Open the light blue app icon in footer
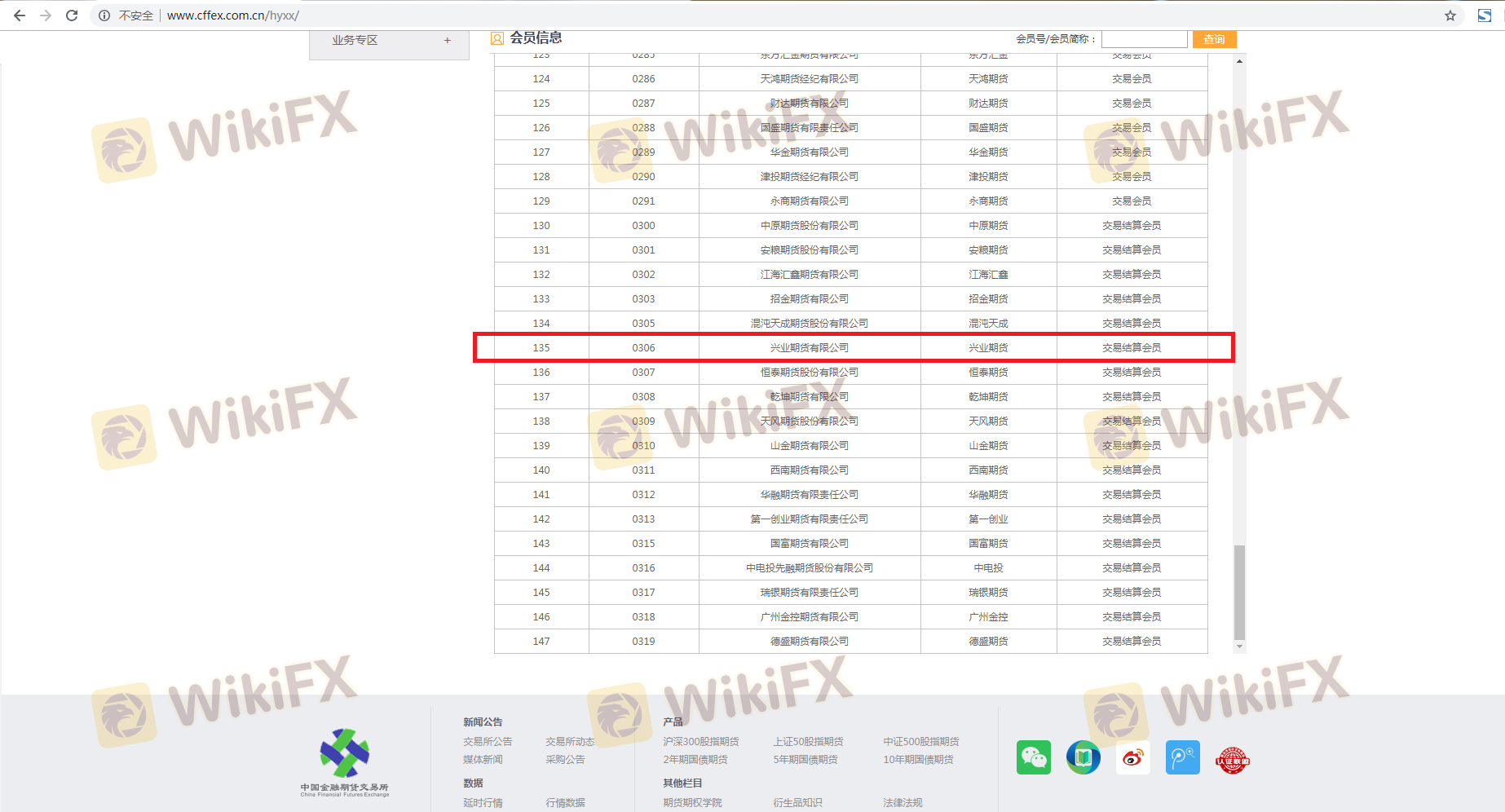 click(1182, 757)
